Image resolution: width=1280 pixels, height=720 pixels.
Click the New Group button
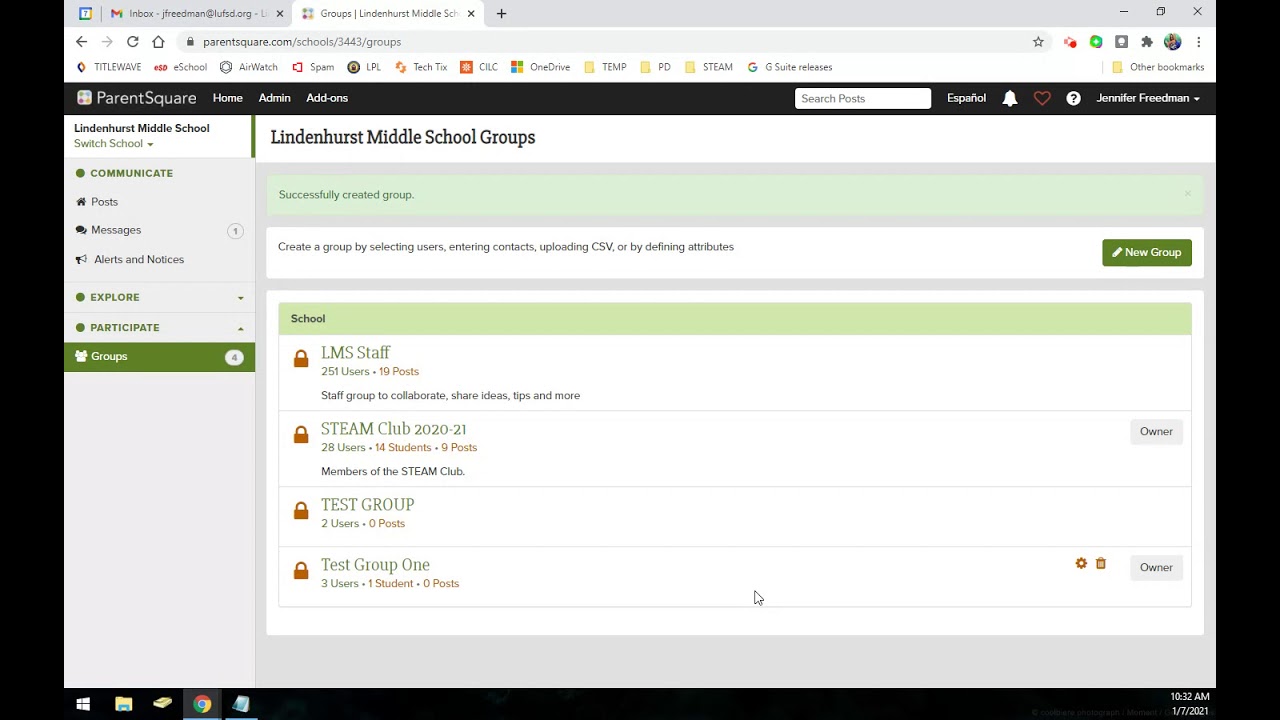(x=1147, y=252)
